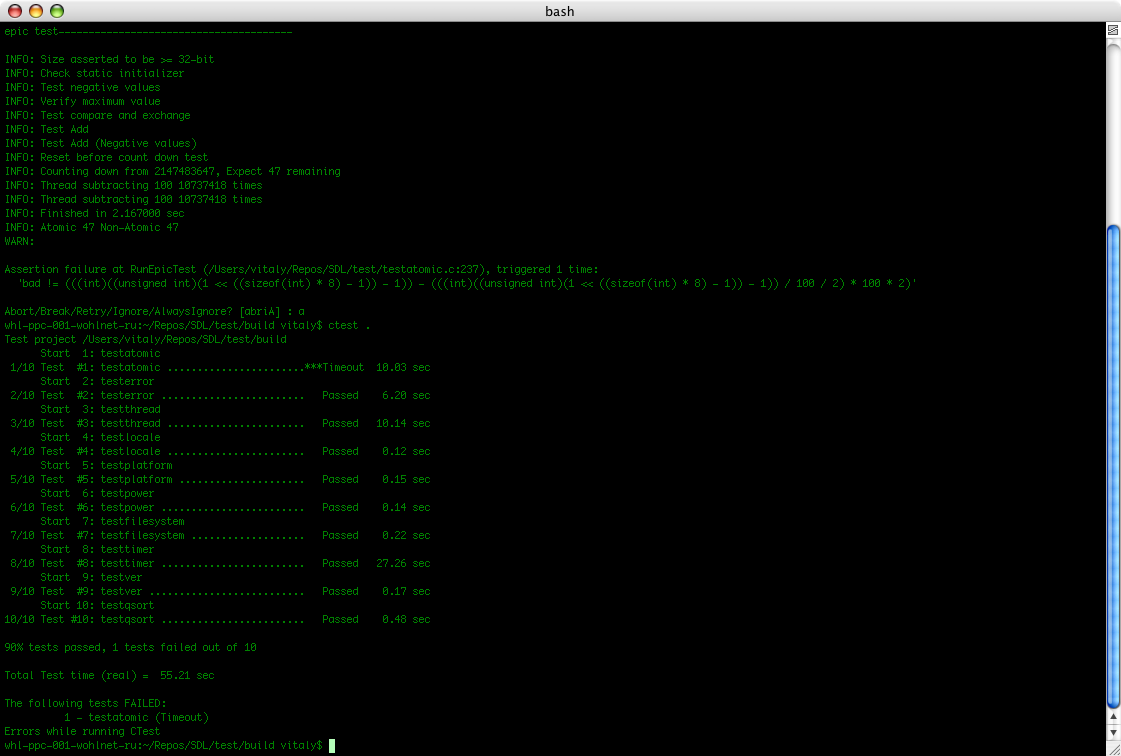Click the green zoom button on the window
Screen dimensions: 1121x756
click(55, 11)
